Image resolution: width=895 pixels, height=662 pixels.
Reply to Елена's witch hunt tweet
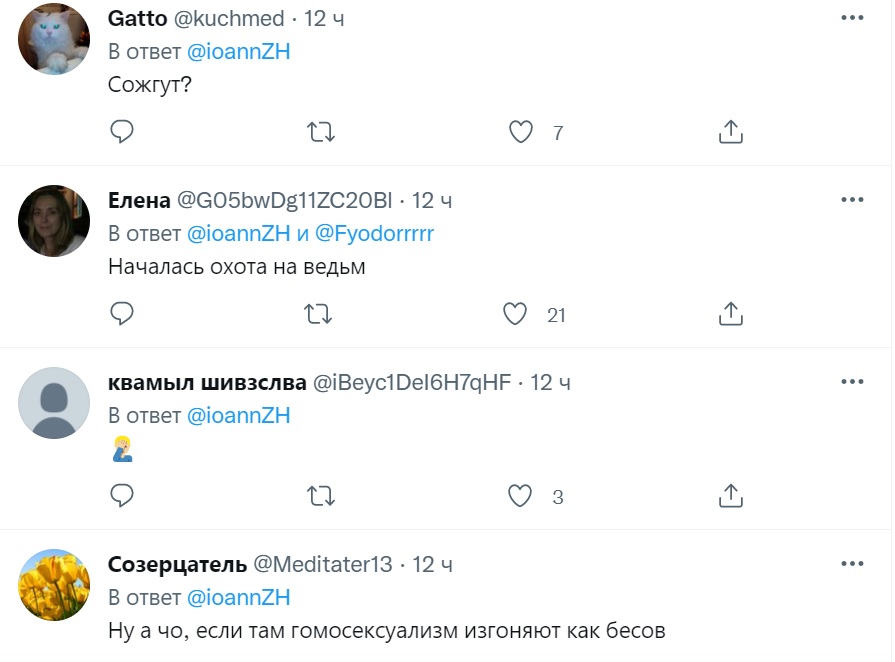point(122,314)
